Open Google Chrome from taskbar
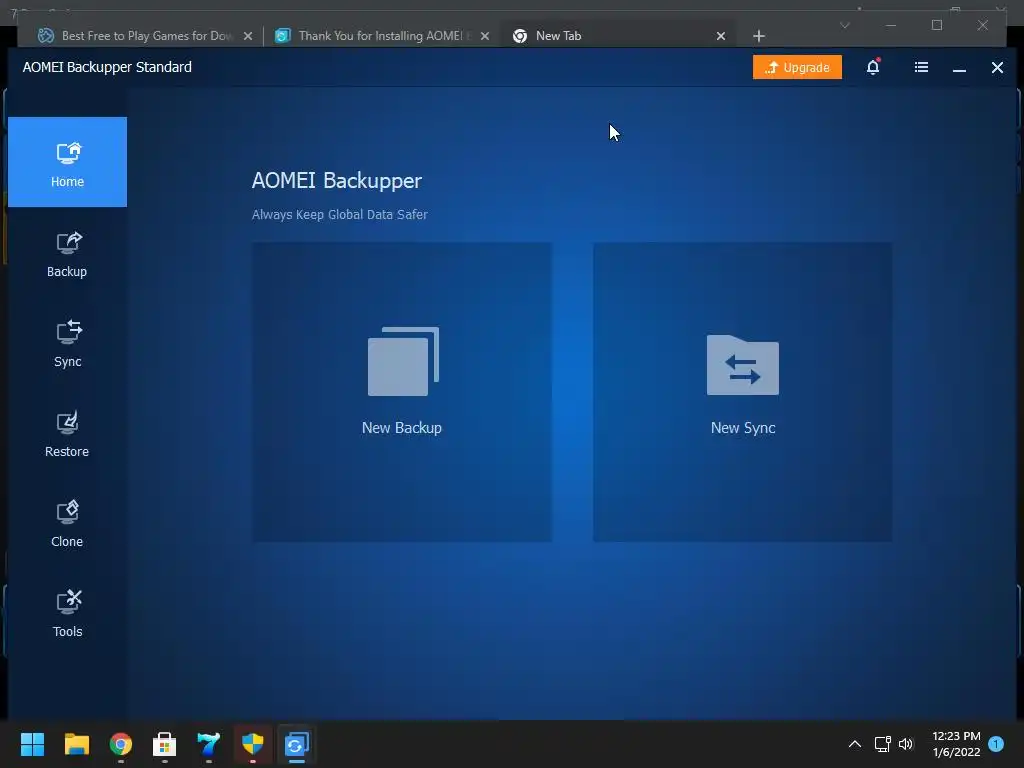Image resolution: width=1024 pixels, height=768 pixels. pos(121,744)
